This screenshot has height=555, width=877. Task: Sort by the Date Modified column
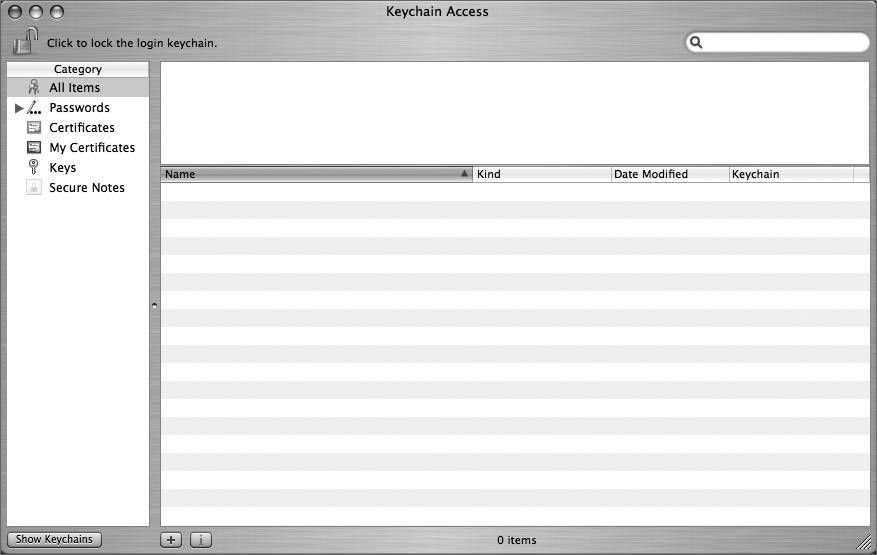[670, 174]
